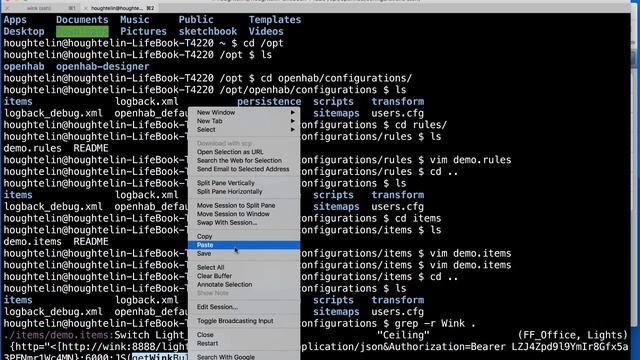Screen dimensions: 640x360
Task: Choose Send Email to Selected Address
Action: 244,169
